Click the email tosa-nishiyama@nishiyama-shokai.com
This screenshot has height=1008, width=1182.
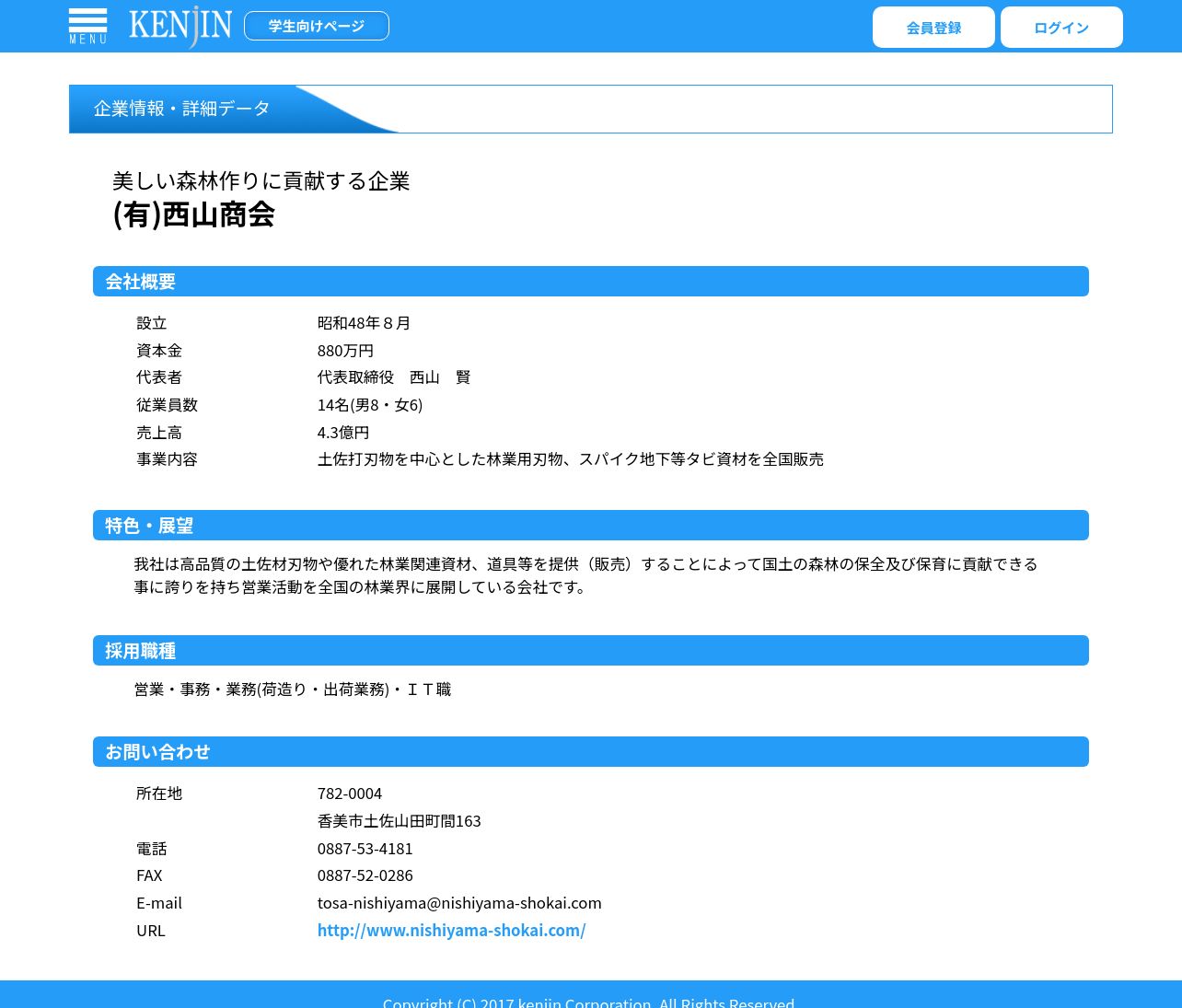[x=459, y=903]
